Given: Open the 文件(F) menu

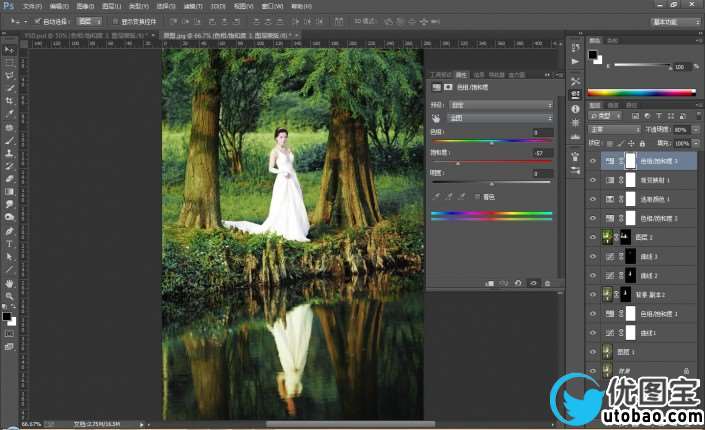Looking at the screenshot, I should click(32, 6).
